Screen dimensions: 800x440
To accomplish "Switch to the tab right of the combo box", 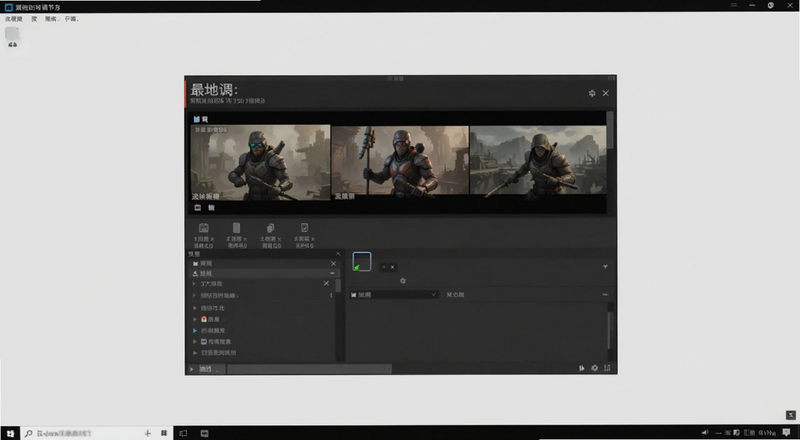I will (x=455, y=295).
